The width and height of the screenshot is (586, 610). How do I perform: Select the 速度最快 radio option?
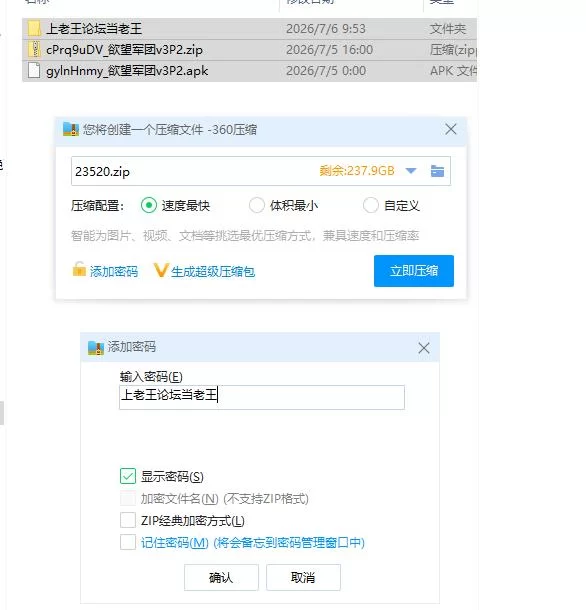(x=149, y=205)
